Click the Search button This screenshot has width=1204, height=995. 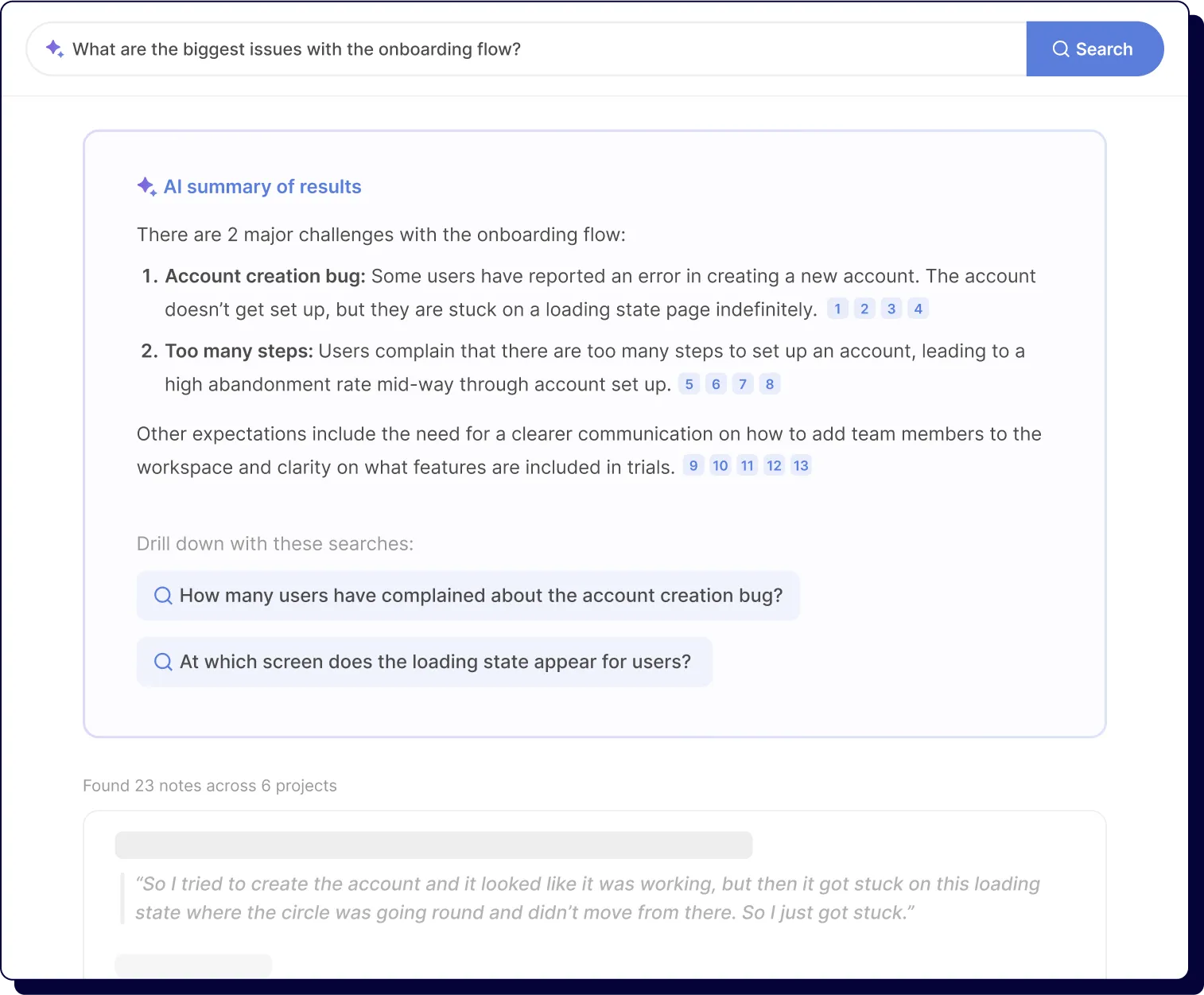[x=1094, y=49]
